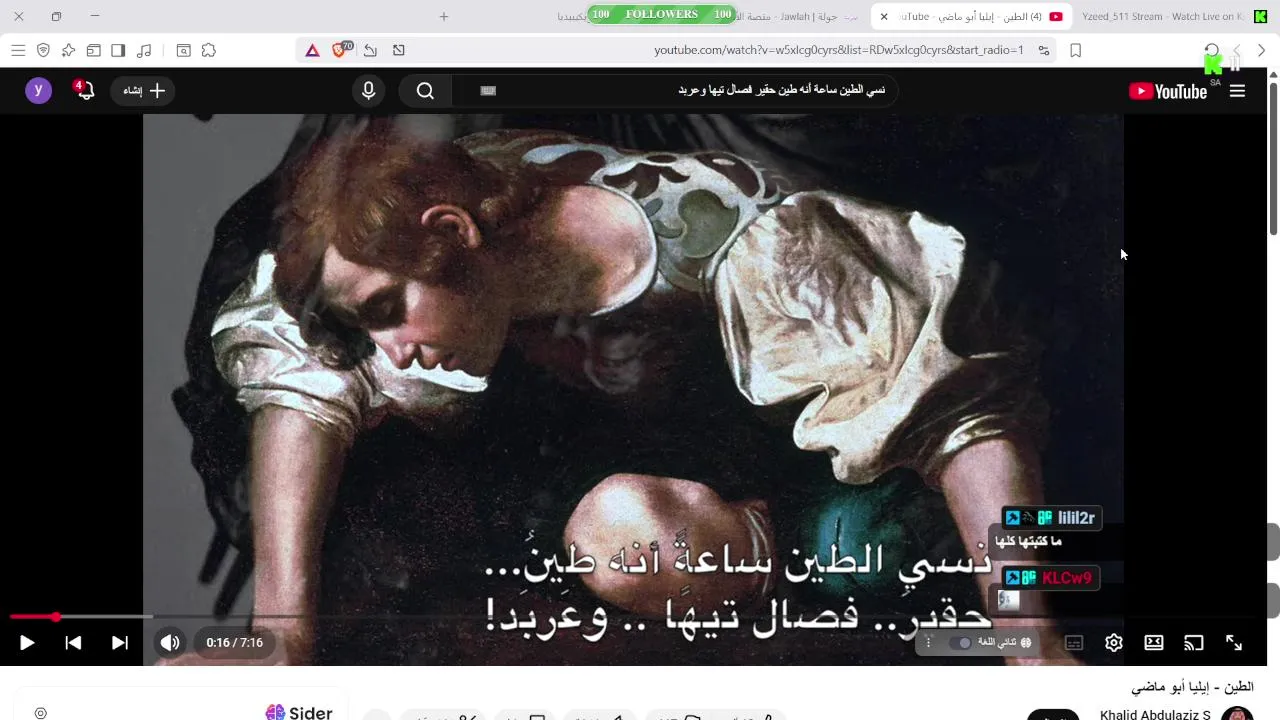
Task: Open a new browser tab
Action: 444,16
